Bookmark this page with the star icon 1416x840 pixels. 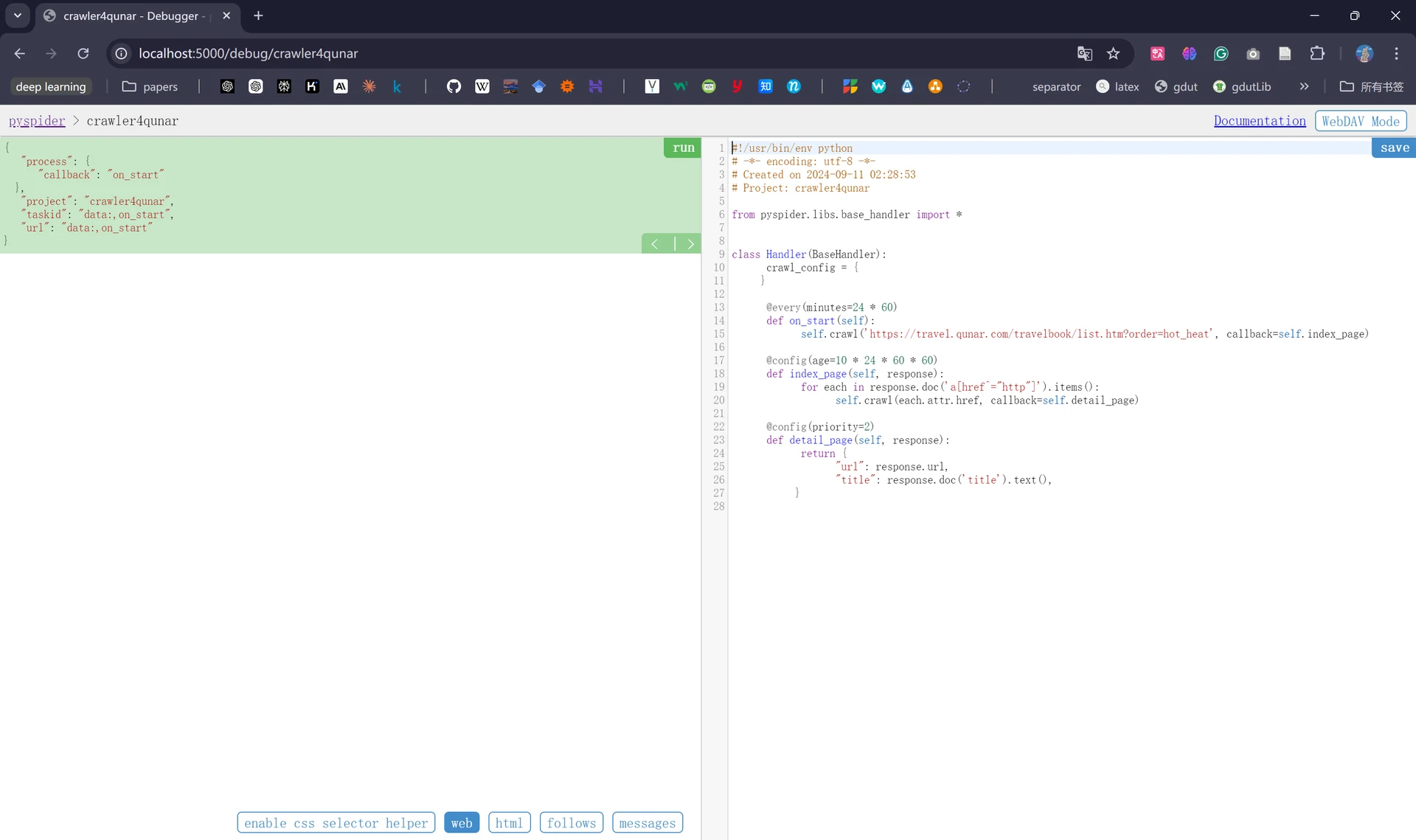tap(1114, 53)
